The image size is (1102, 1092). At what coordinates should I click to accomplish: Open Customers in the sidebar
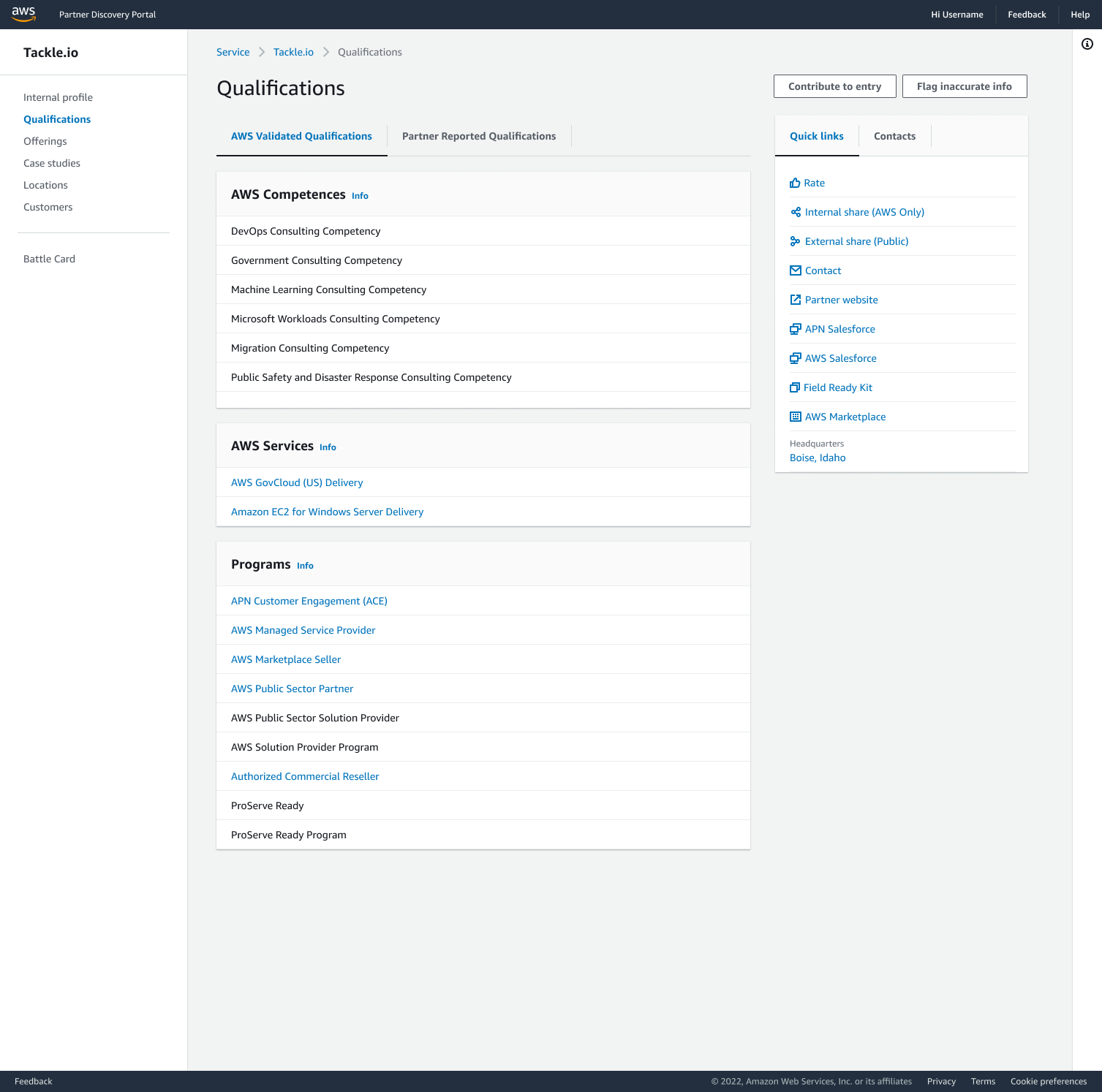[48, 207]
